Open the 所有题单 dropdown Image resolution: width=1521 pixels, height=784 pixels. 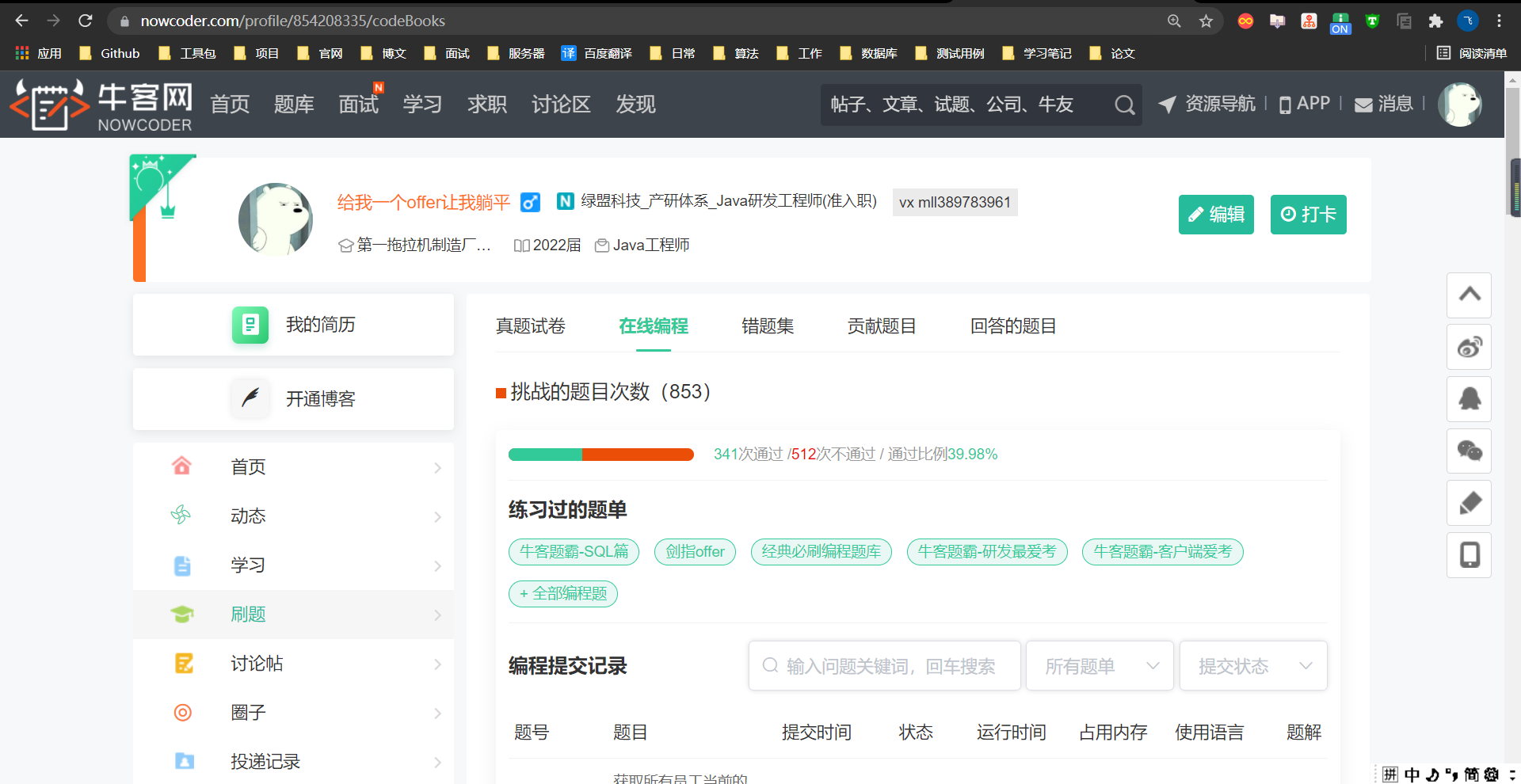pyautogui.click(x=1100, y=666)
